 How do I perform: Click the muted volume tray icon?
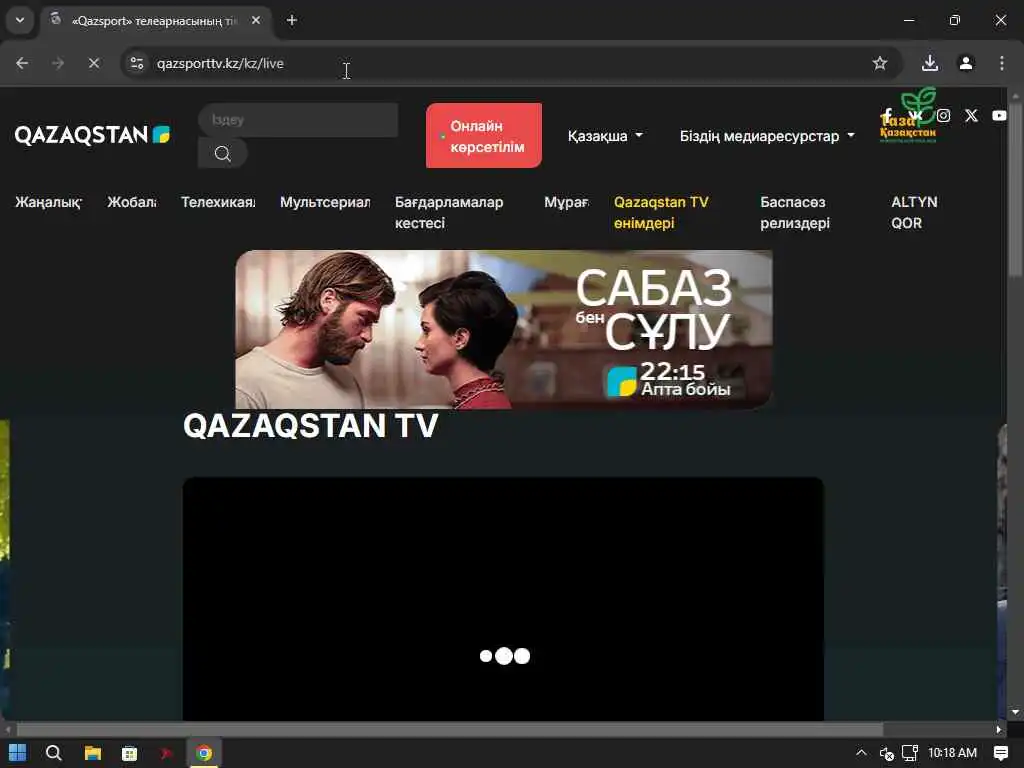pos(886,753)
